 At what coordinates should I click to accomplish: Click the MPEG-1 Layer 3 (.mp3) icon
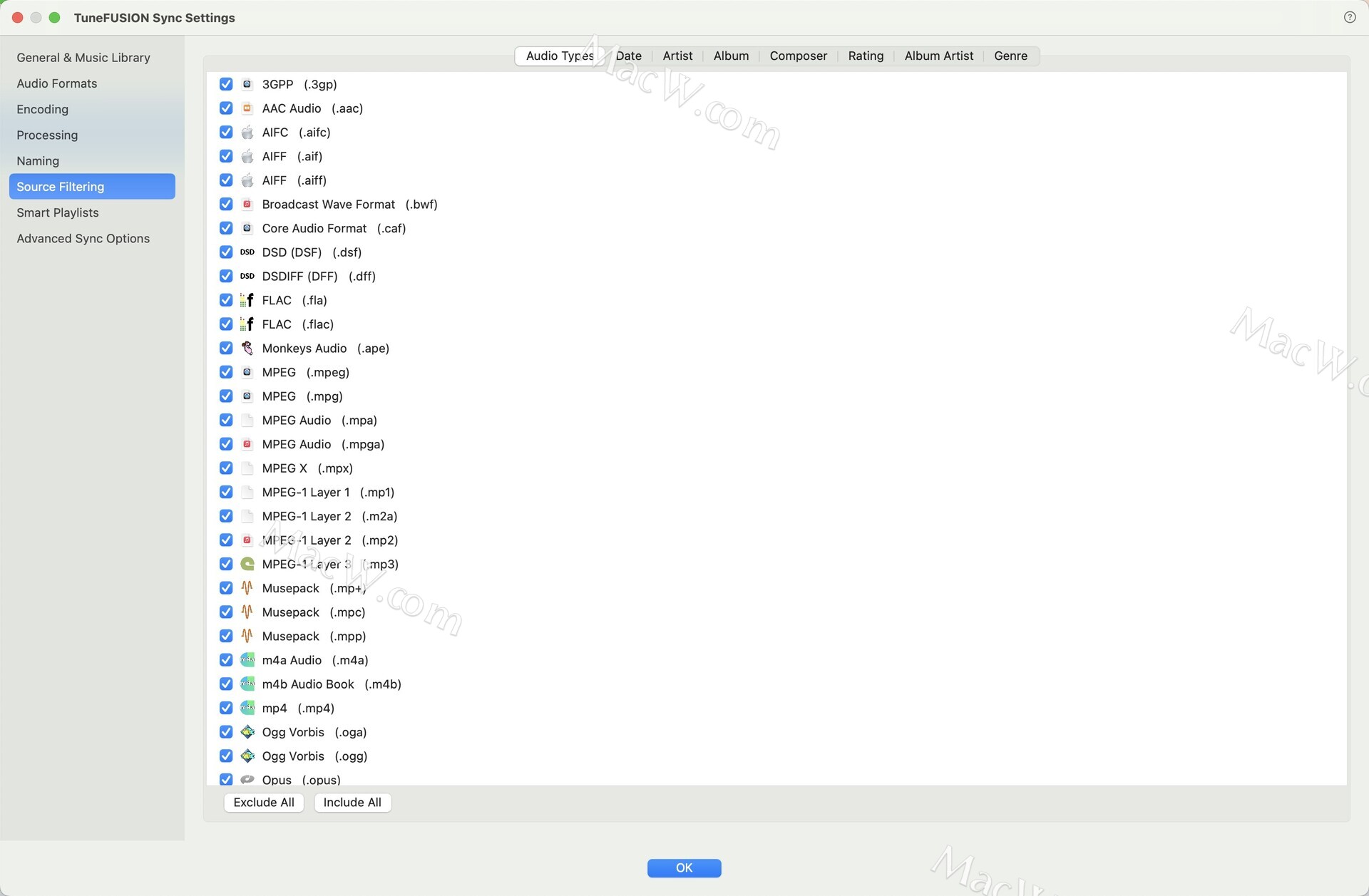247,565
